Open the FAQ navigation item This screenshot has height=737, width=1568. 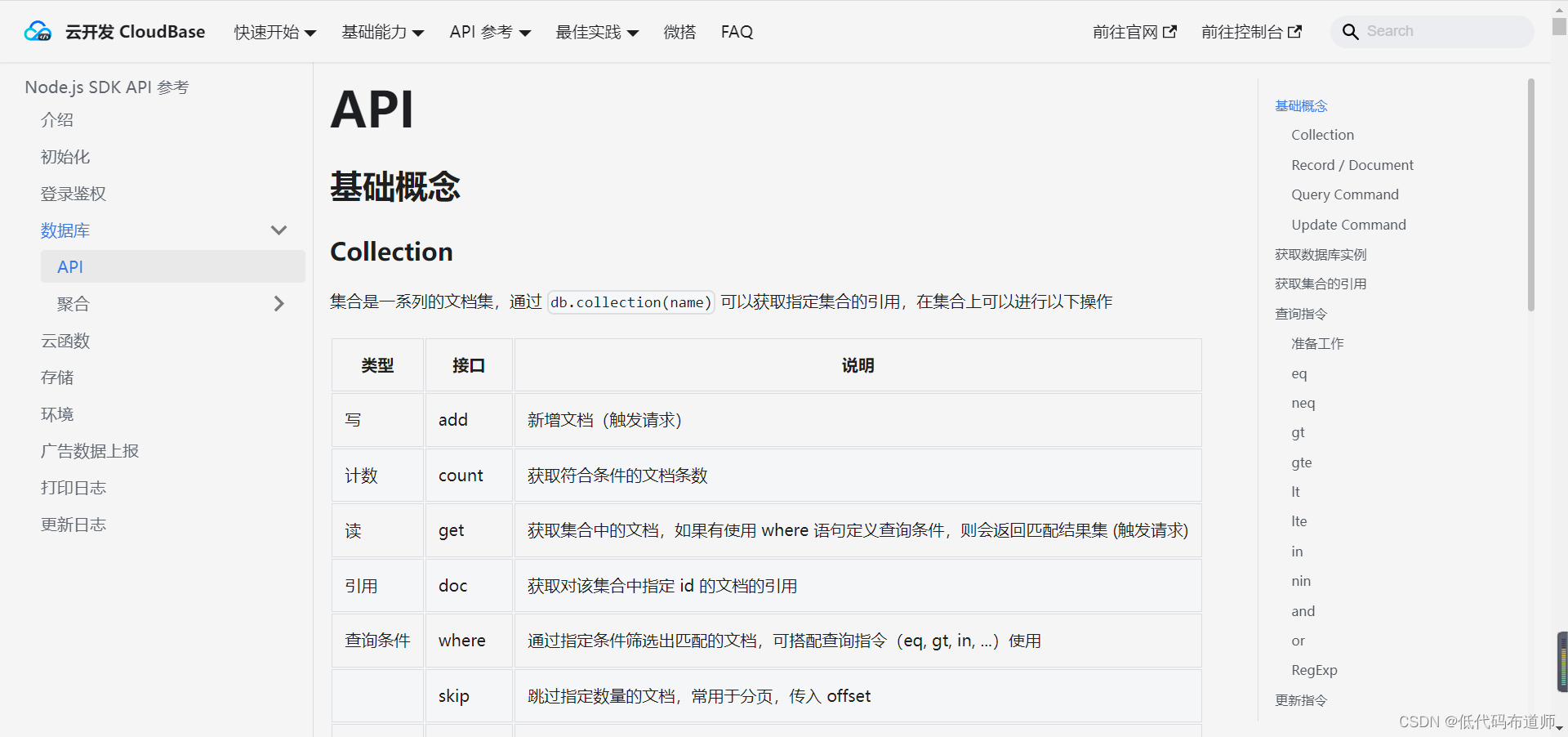tap(737, 32)
